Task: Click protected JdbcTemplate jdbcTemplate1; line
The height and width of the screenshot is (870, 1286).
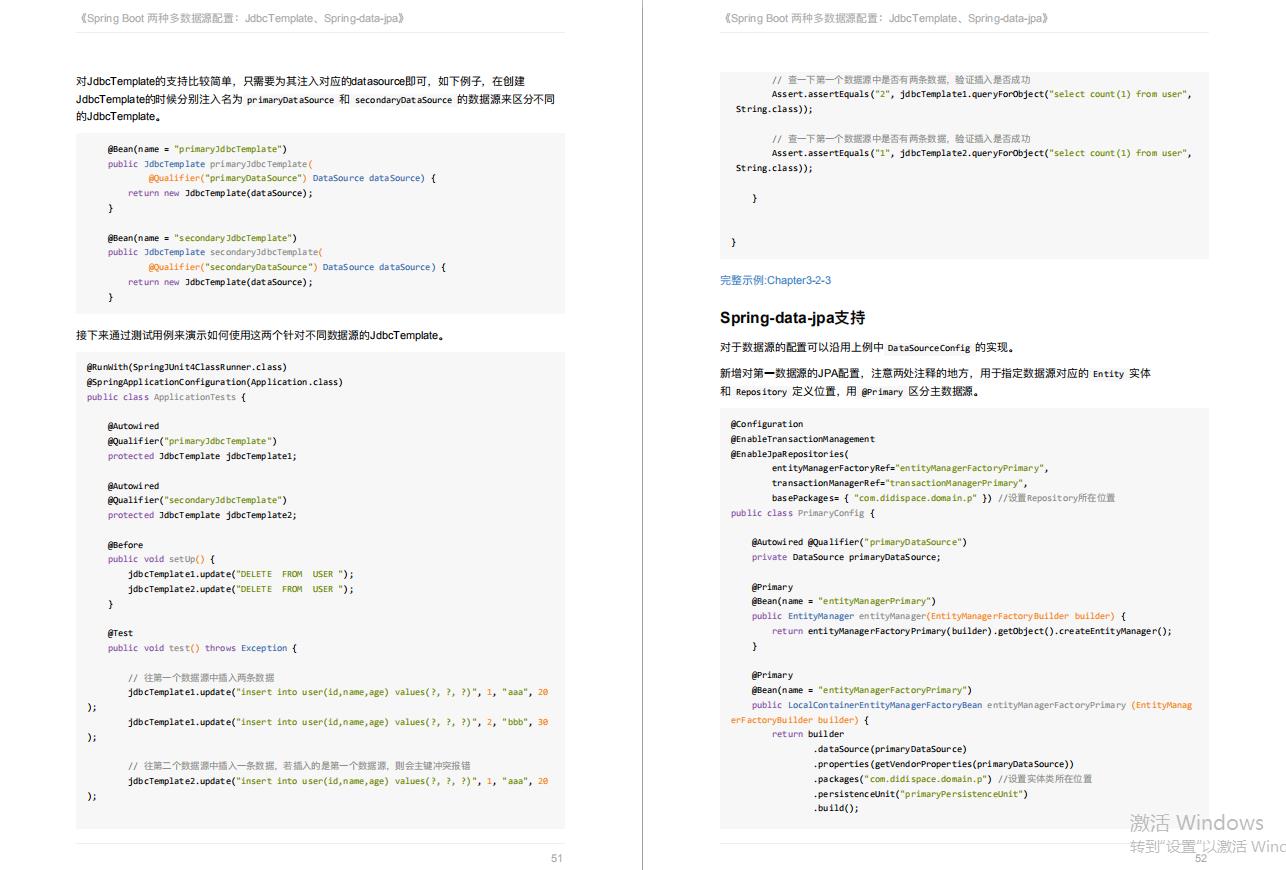Action: tap(202, 456)
